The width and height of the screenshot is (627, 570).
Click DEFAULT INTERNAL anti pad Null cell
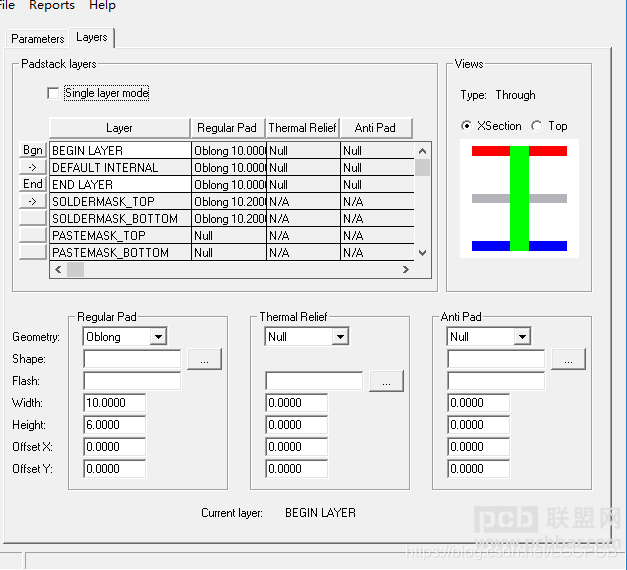coord(377,168)
